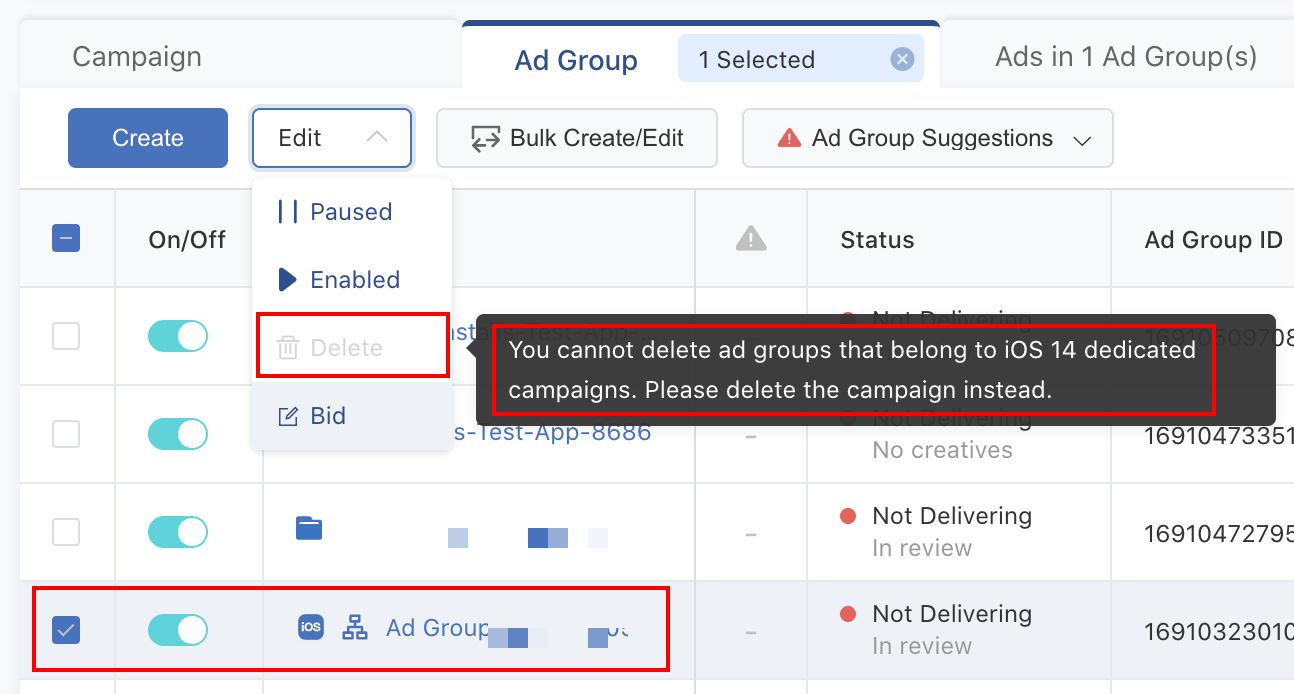Click the folder icon in third row

point(309,528)
